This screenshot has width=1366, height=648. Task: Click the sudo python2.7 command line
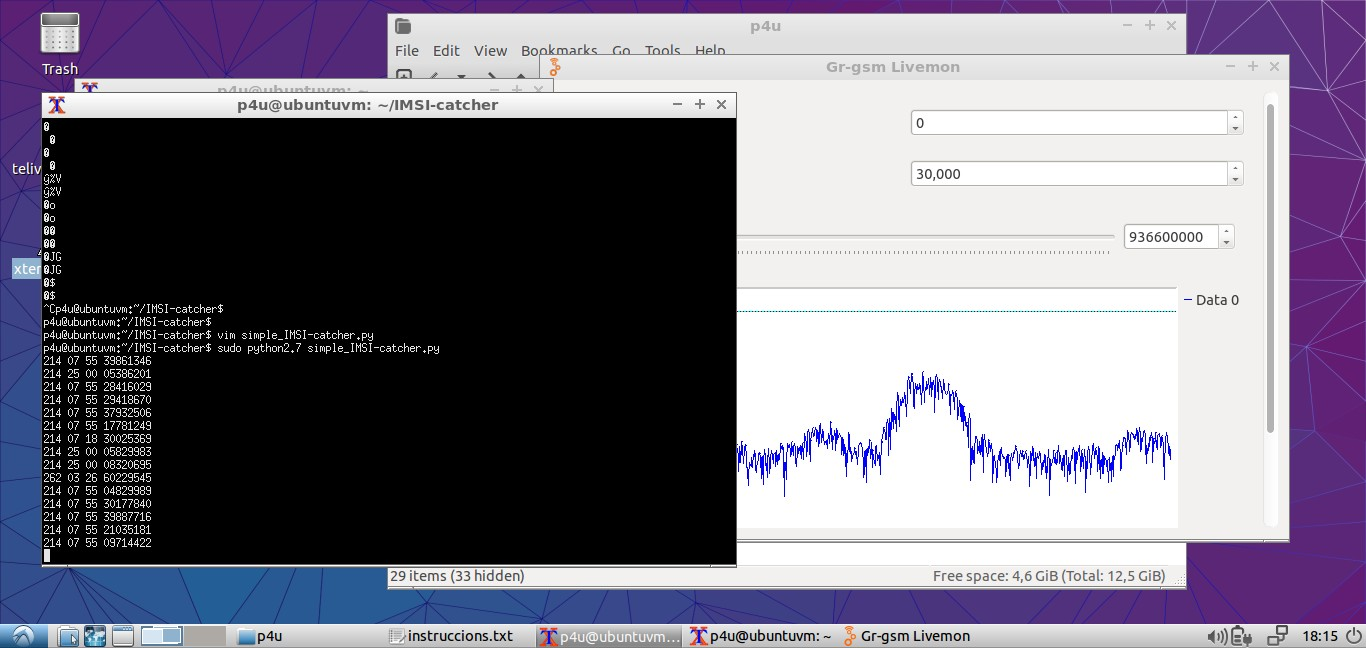pyautogui.click(x=241, y=348)
